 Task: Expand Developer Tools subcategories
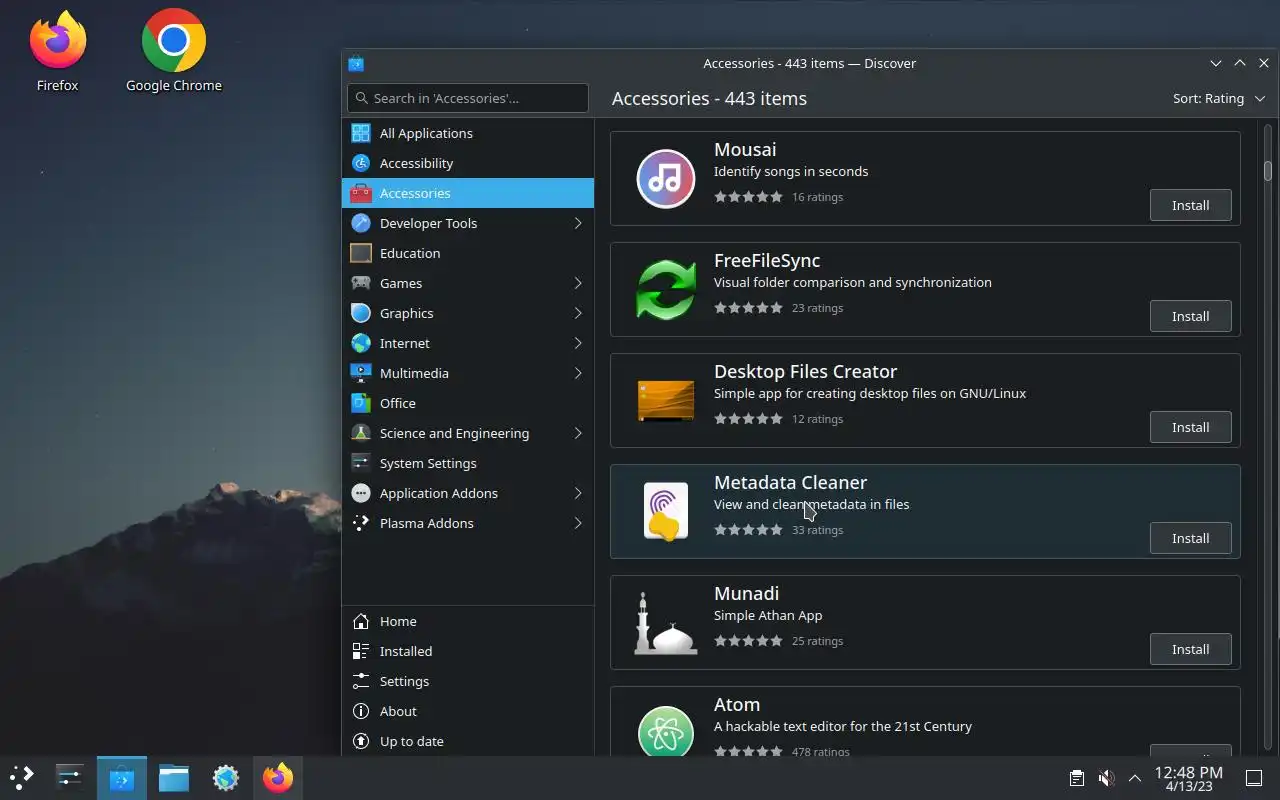[578, 223]
